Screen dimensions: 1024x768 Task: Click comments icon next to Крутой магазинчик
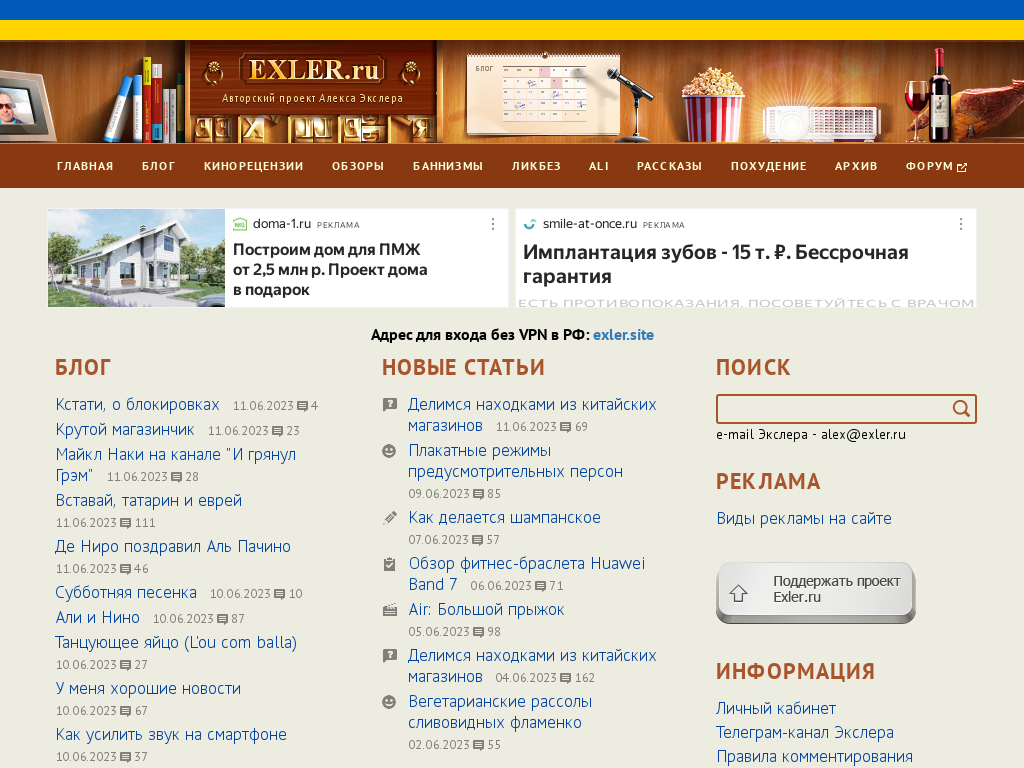[278, 431]
